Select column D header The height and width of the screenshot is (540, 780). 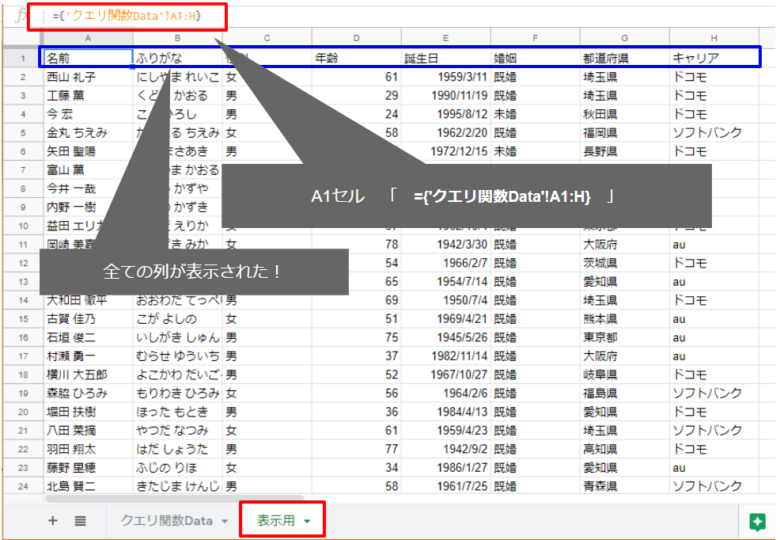click(356, 38)
